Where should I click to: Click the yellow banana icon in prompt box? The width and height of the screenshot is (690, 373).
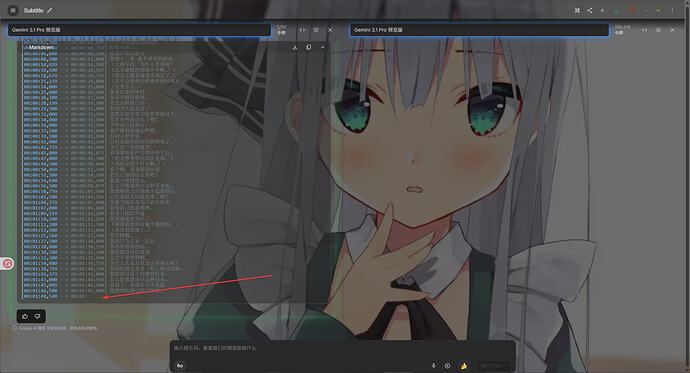point(464,366)
